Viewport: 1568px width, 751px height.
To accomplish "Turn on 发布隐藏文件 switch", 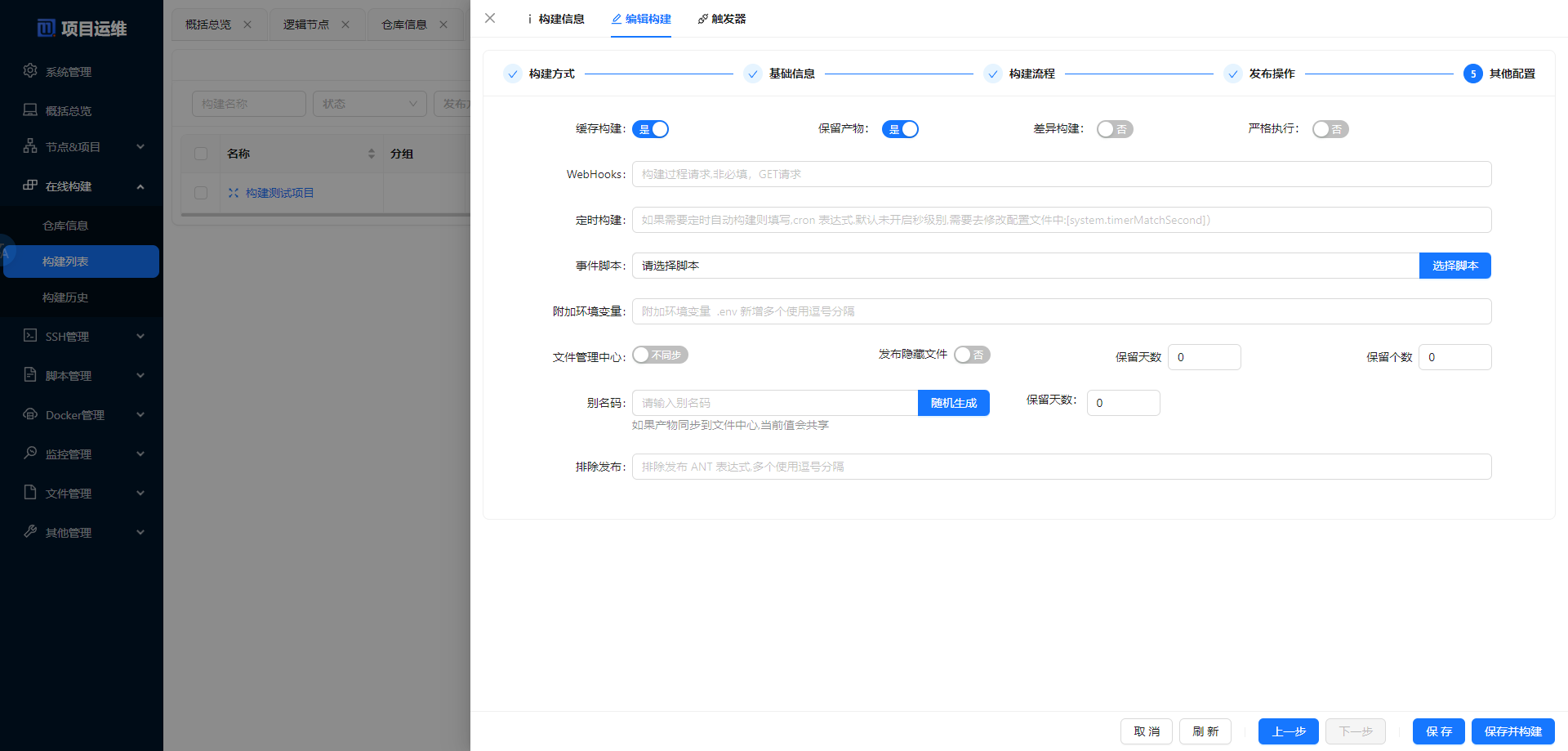I will coord(972,354).
